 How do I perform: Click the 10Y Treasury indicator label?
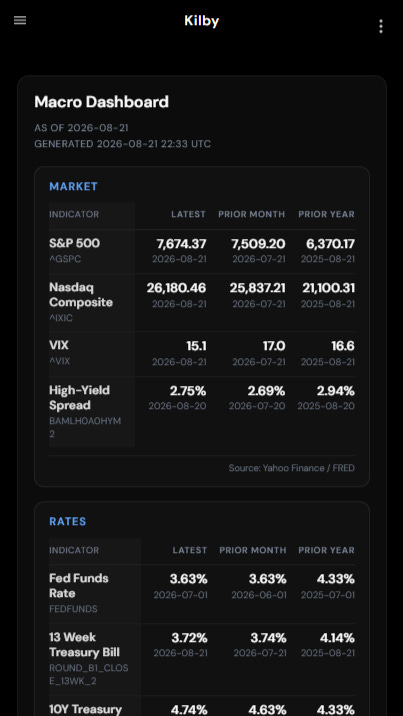click(x=85, y=709)
